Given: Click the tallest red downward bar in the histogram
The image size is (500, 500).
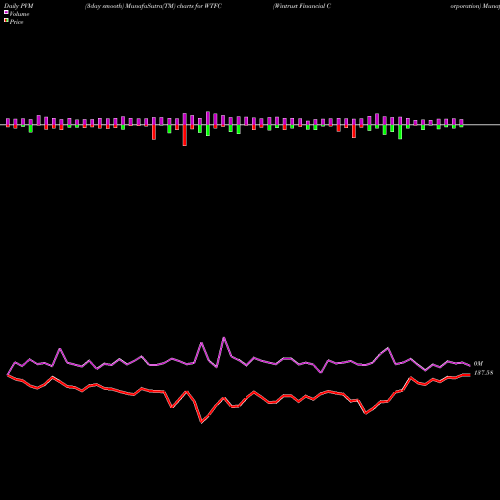Looking at the screenshot, I should [185, 135].
